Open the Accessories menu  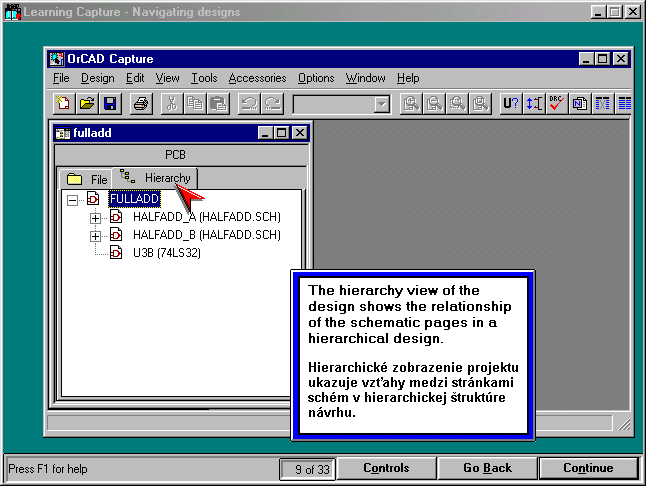pos(257,78)
